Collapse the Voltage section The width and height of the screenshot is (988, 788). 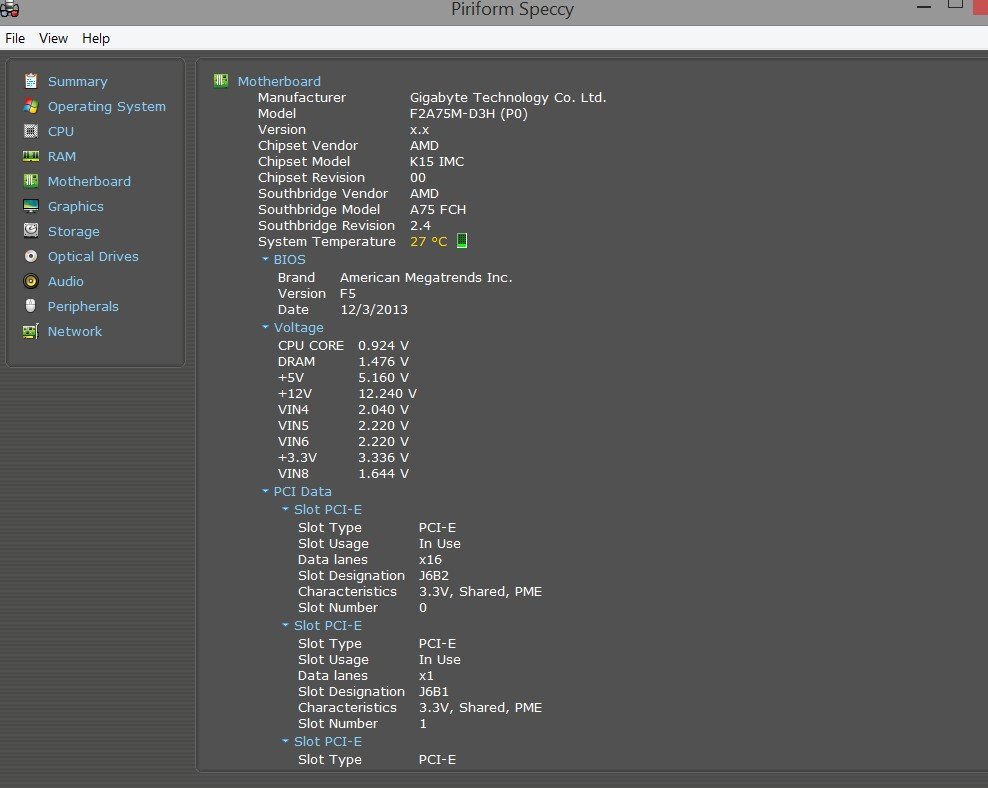[x=265, y=328]
